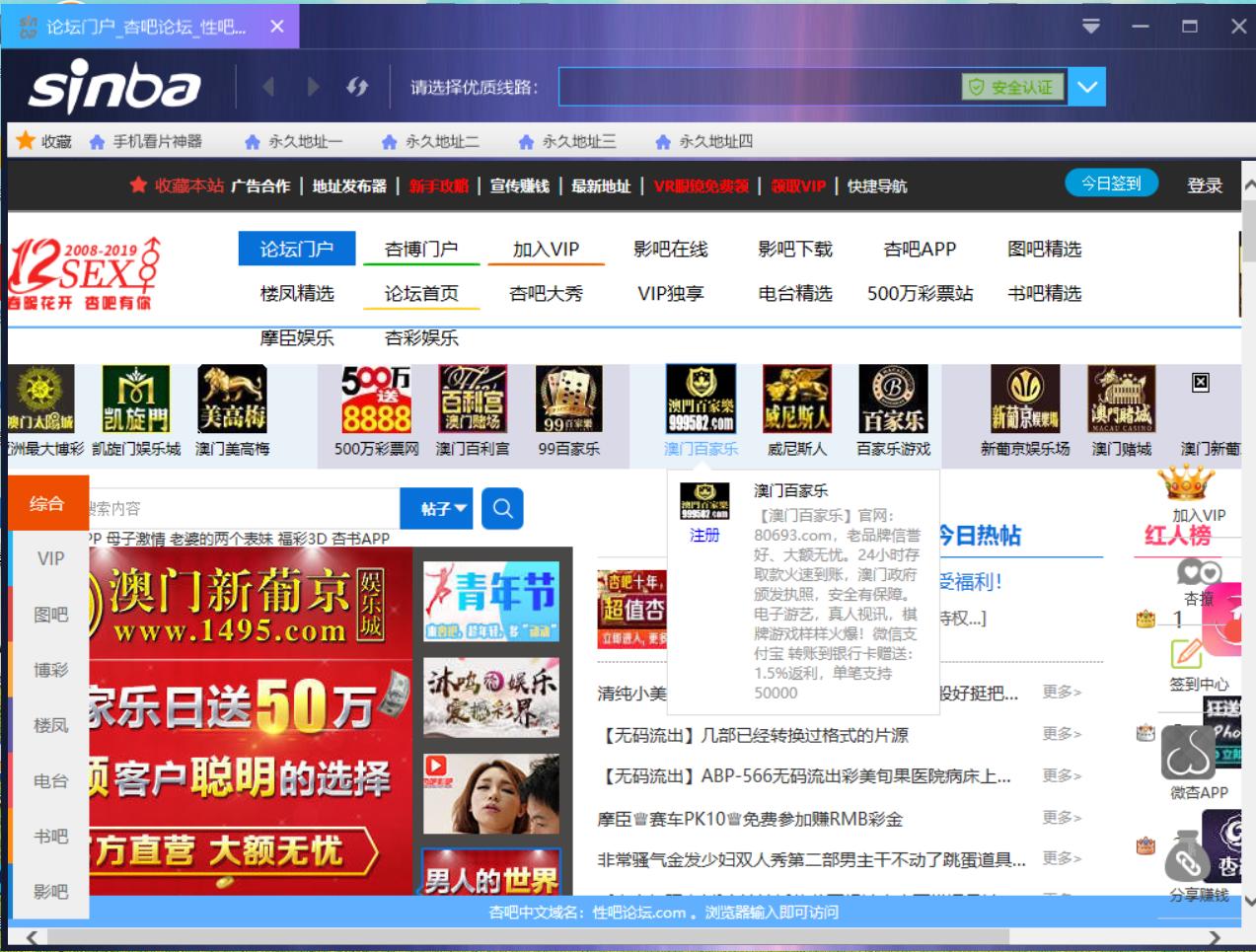Open the 男人的世界 thumbnail
1256x952 pixels.
coord(491,872)
